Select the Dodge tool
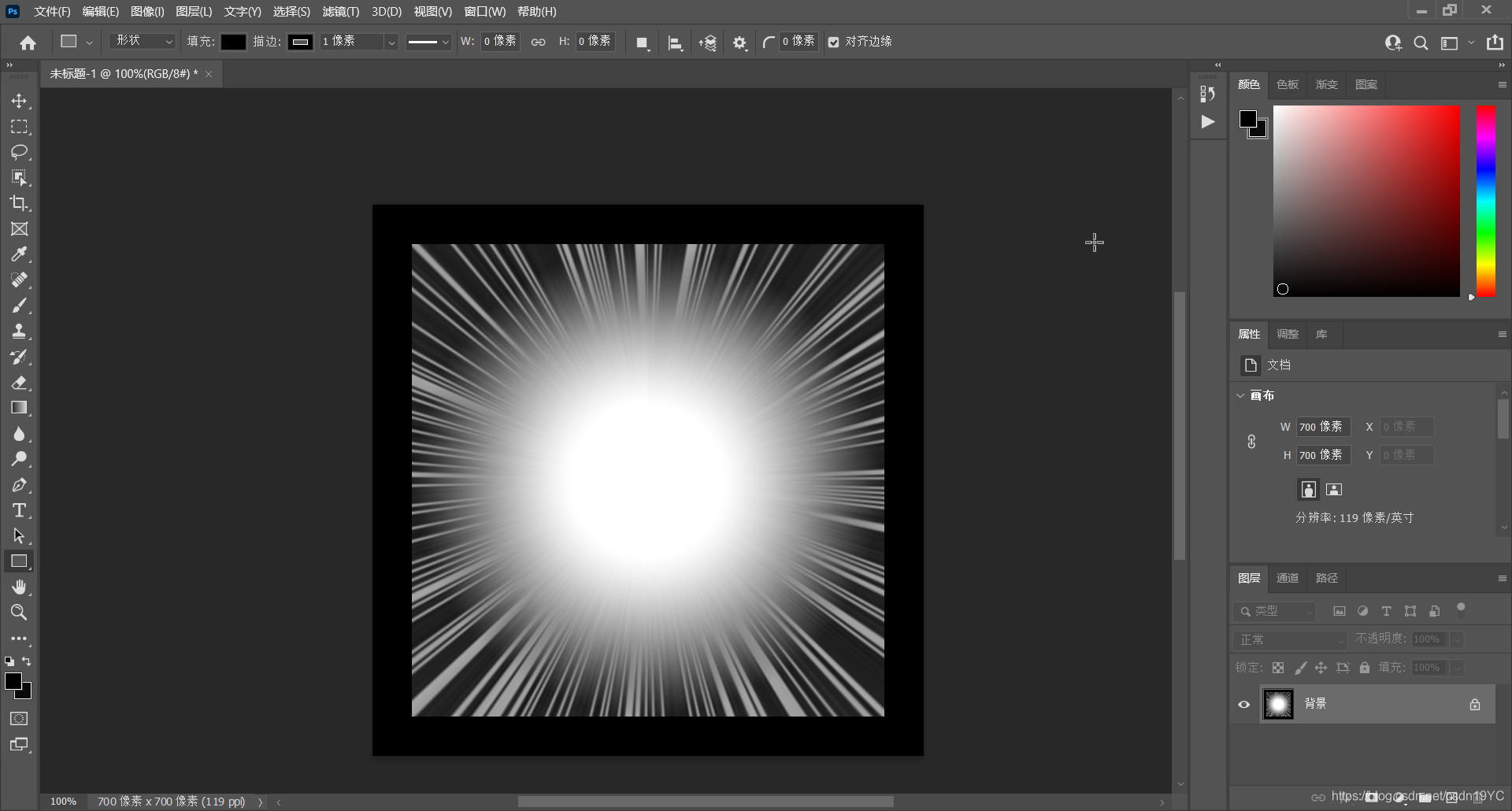The height and width of the screenshot is (811, 1512). tap(19, 459)
